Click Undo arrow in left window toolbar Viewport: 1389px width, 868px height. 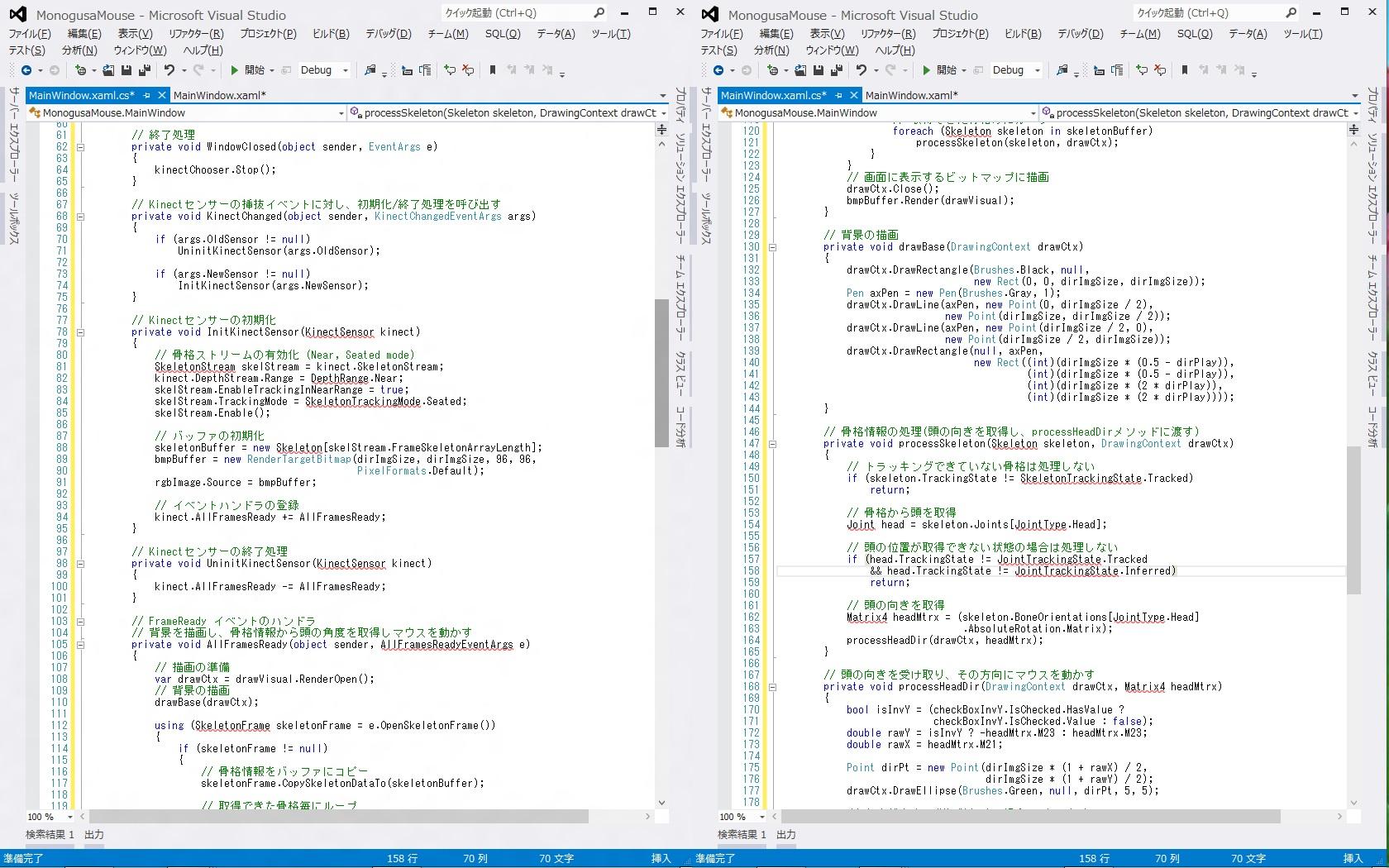169,70
